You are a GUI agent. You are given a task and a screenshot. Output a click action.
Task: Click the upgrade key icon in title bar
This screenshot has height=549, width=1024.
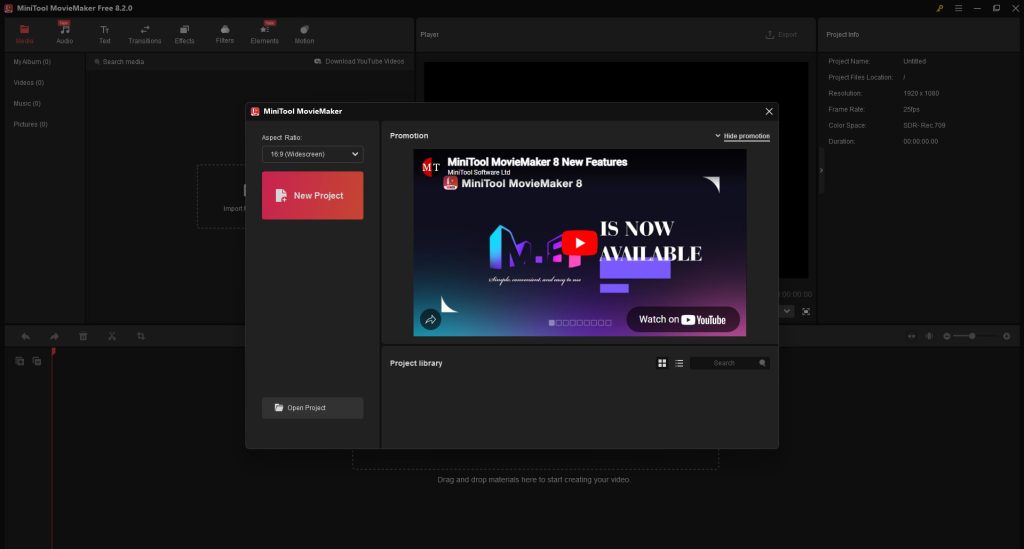pyautogui.click(x=940, y=8)
